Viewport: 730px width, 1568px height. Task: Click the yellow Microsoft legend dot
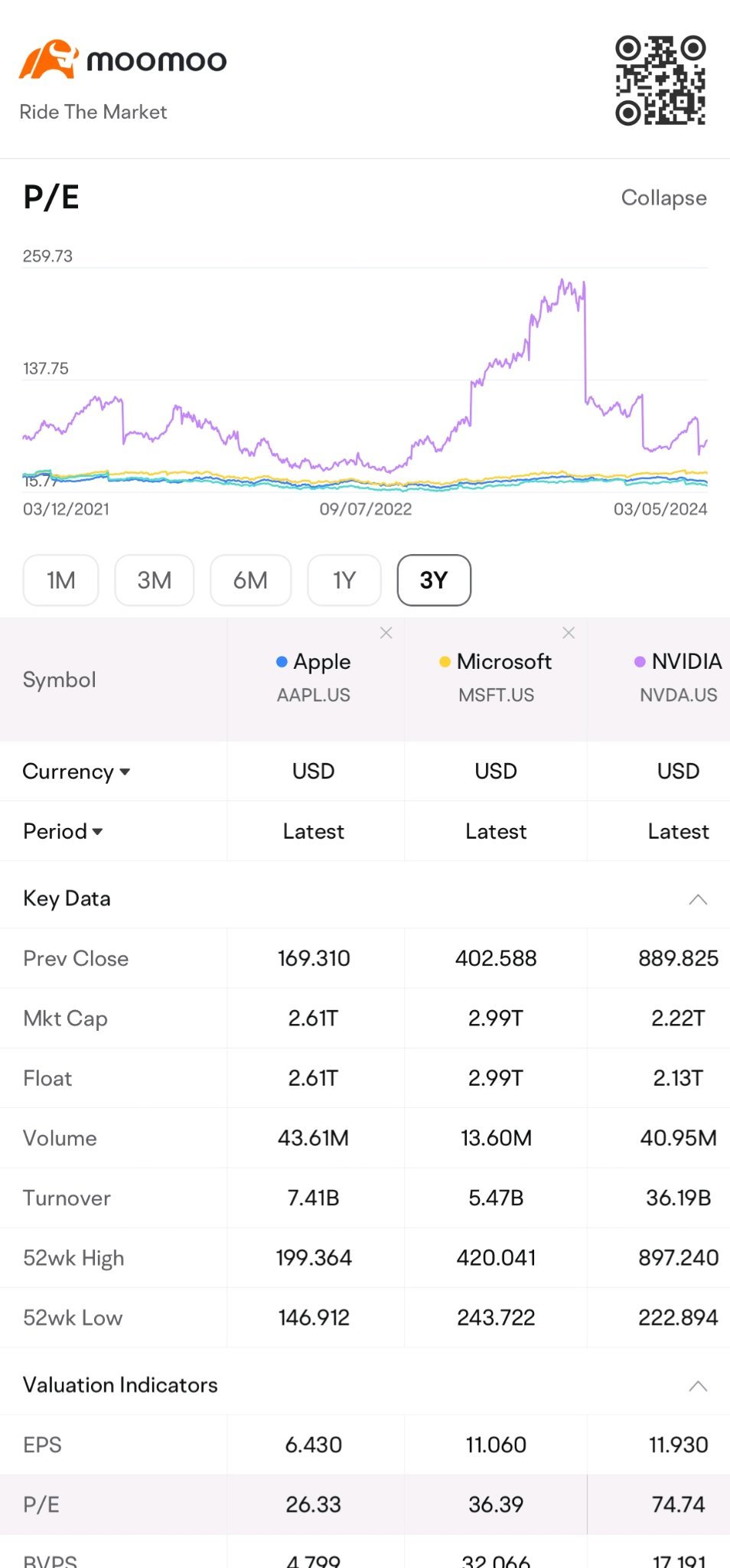click(x=445, y=662)
